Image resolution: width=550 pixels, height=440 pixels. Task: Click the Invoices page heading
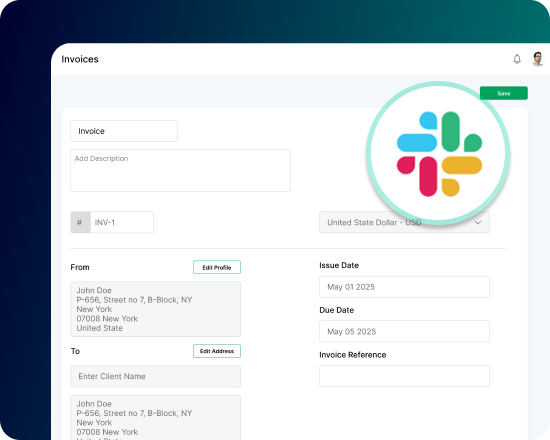point(80,59)
